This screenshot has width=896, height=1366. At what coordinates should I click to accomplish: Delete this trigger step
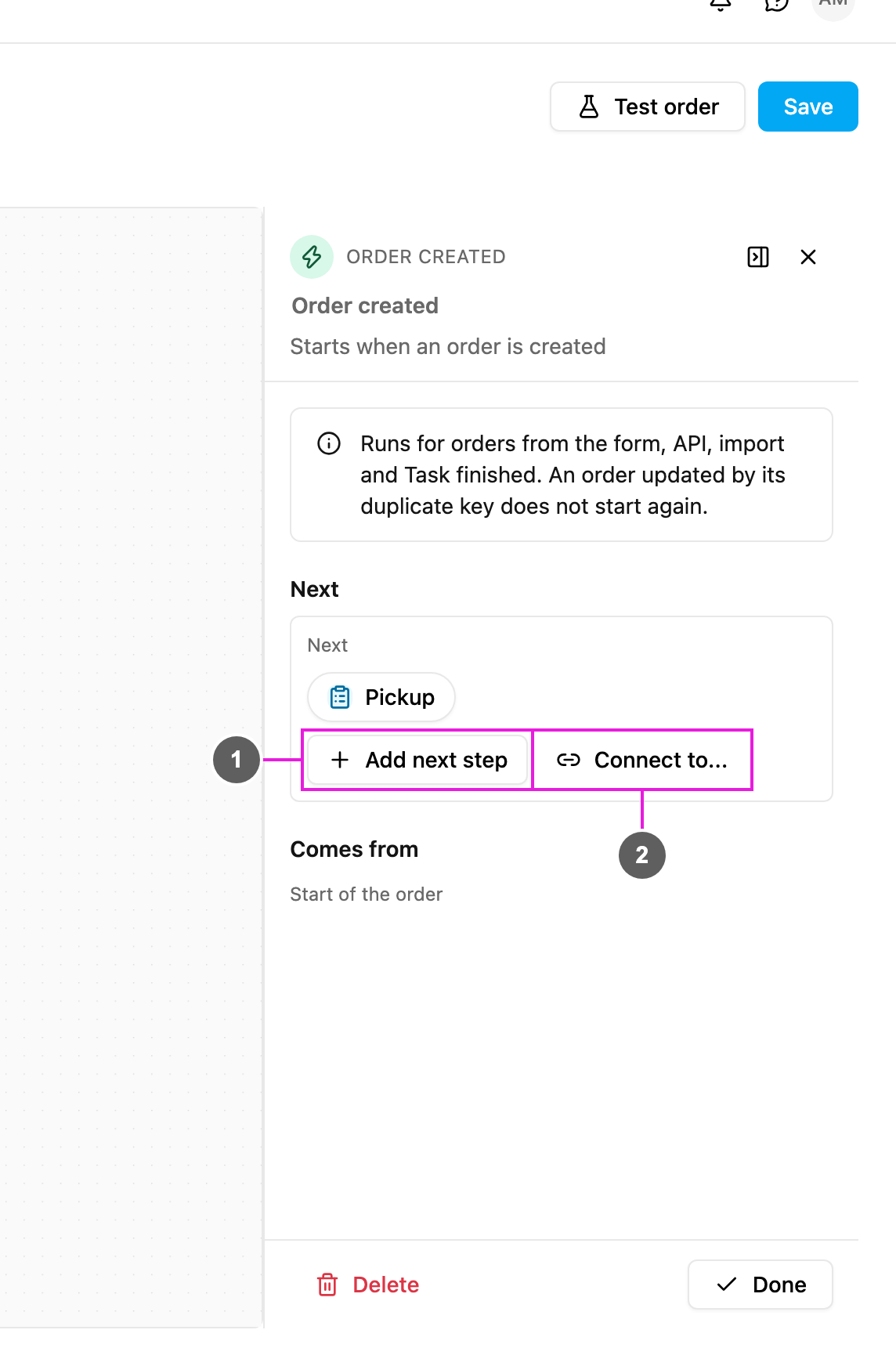pos(367,1285)
